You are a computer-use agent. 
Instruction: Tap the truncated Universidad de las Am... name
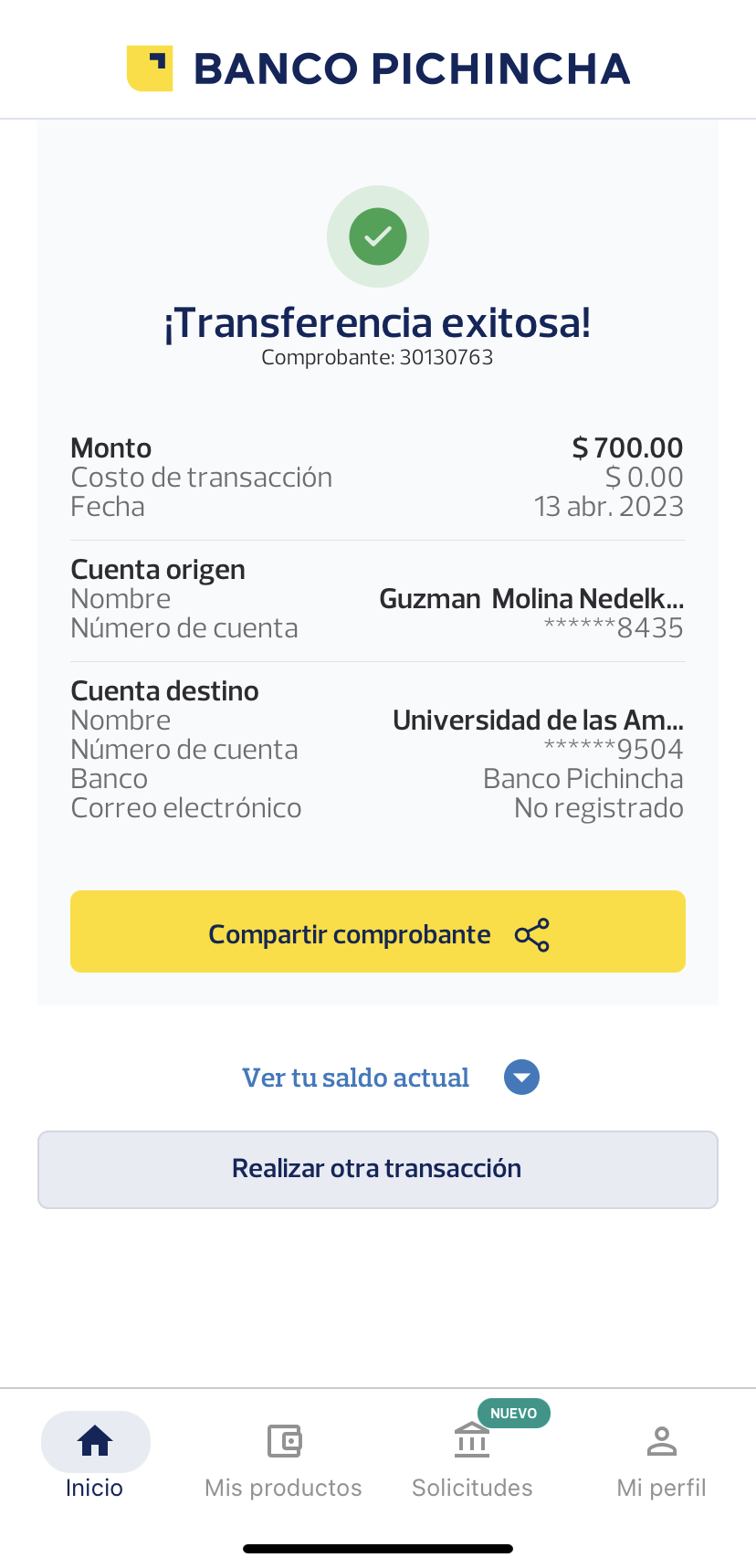tap(538, 721)
